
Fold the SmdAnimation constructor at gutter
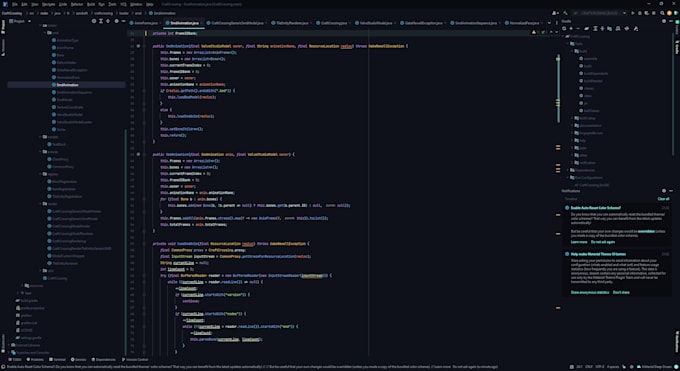point(144,46)
